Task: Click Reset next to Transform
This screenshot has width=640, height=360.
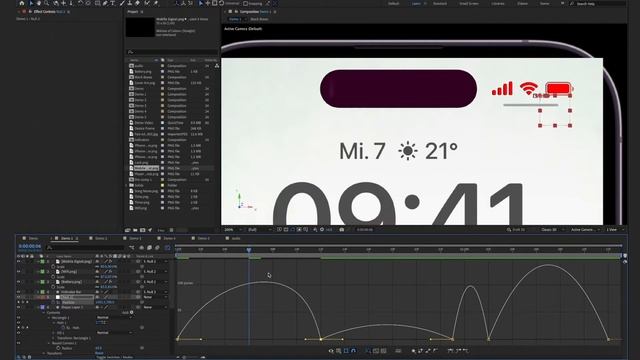Action: pos(99,353)
